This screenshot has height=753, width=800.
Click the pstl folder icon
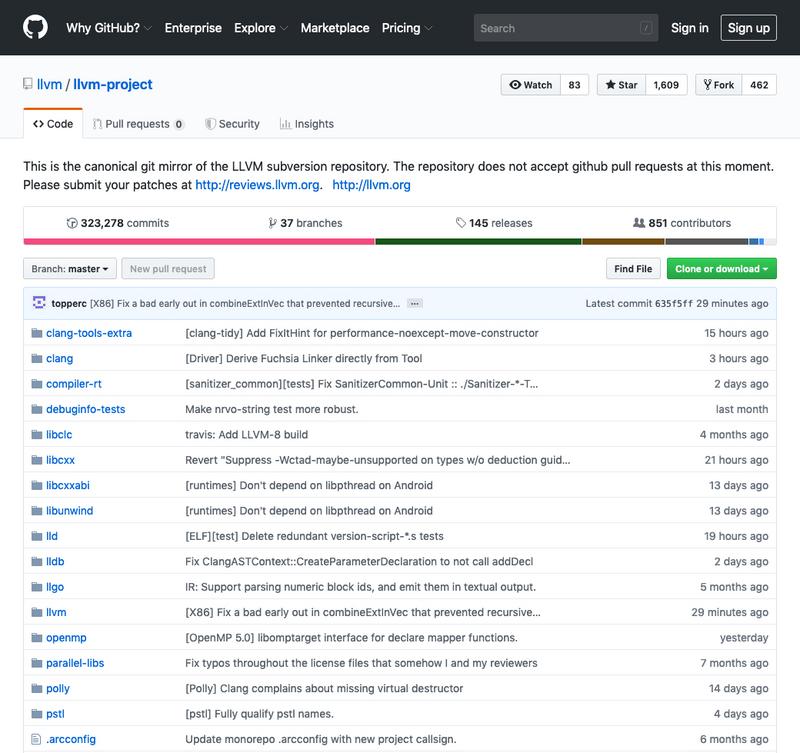click(x=37, y=714)
